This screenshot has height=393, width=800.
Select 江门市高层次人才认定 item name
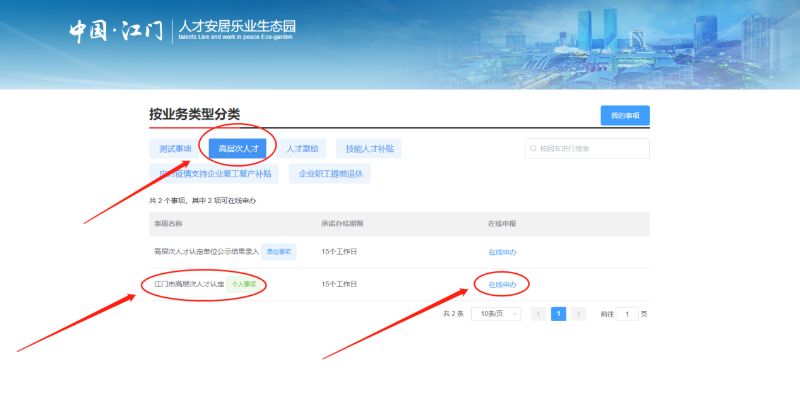click(189, 284)
